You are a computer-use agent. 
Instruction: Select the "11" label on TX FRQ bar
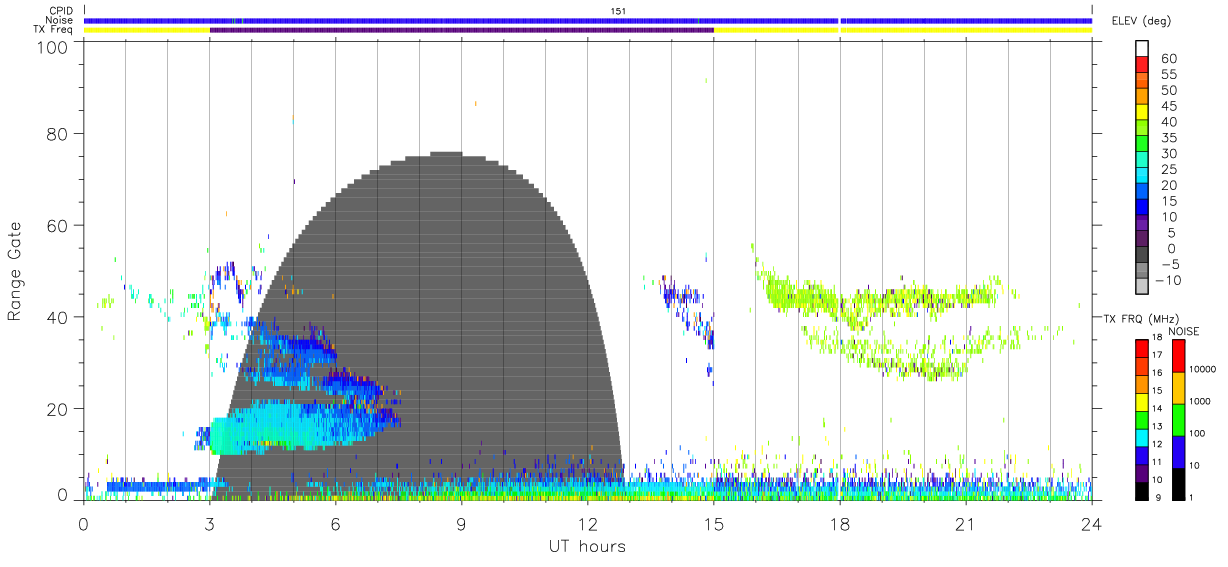coord(1155,462)
